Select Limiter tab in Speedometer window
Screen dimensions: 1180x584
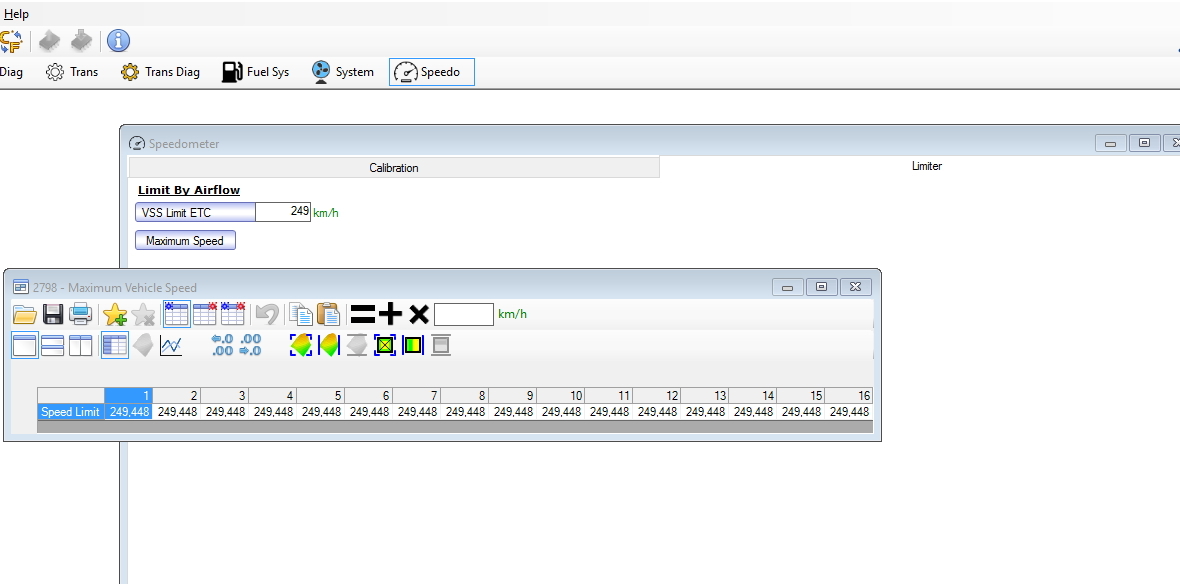tap(926, 166)
